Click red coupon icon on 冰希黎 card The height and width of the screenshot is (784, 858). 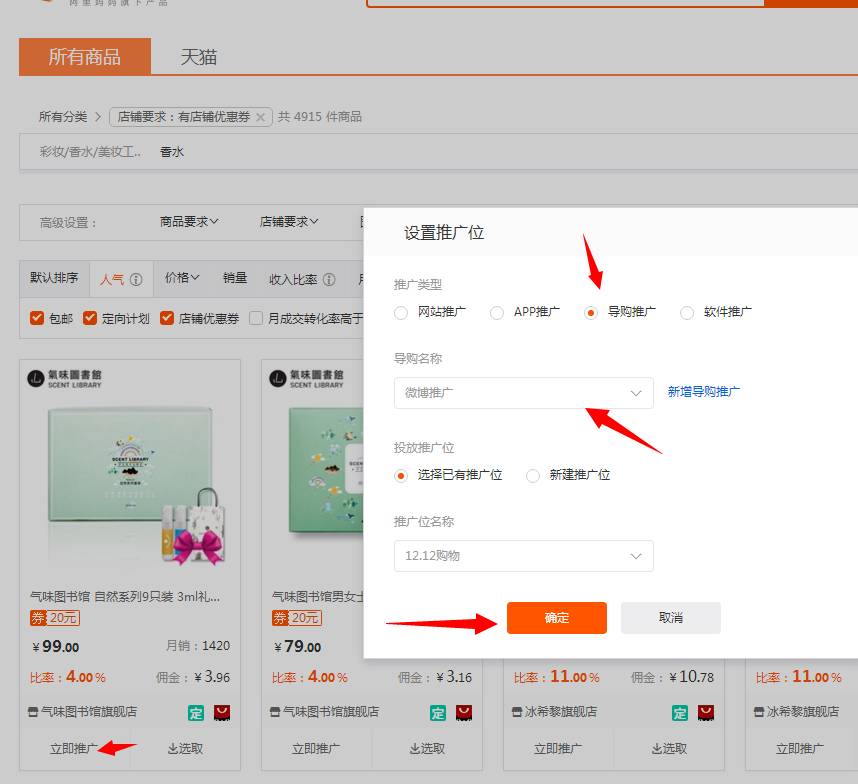[x=705, y=713]
